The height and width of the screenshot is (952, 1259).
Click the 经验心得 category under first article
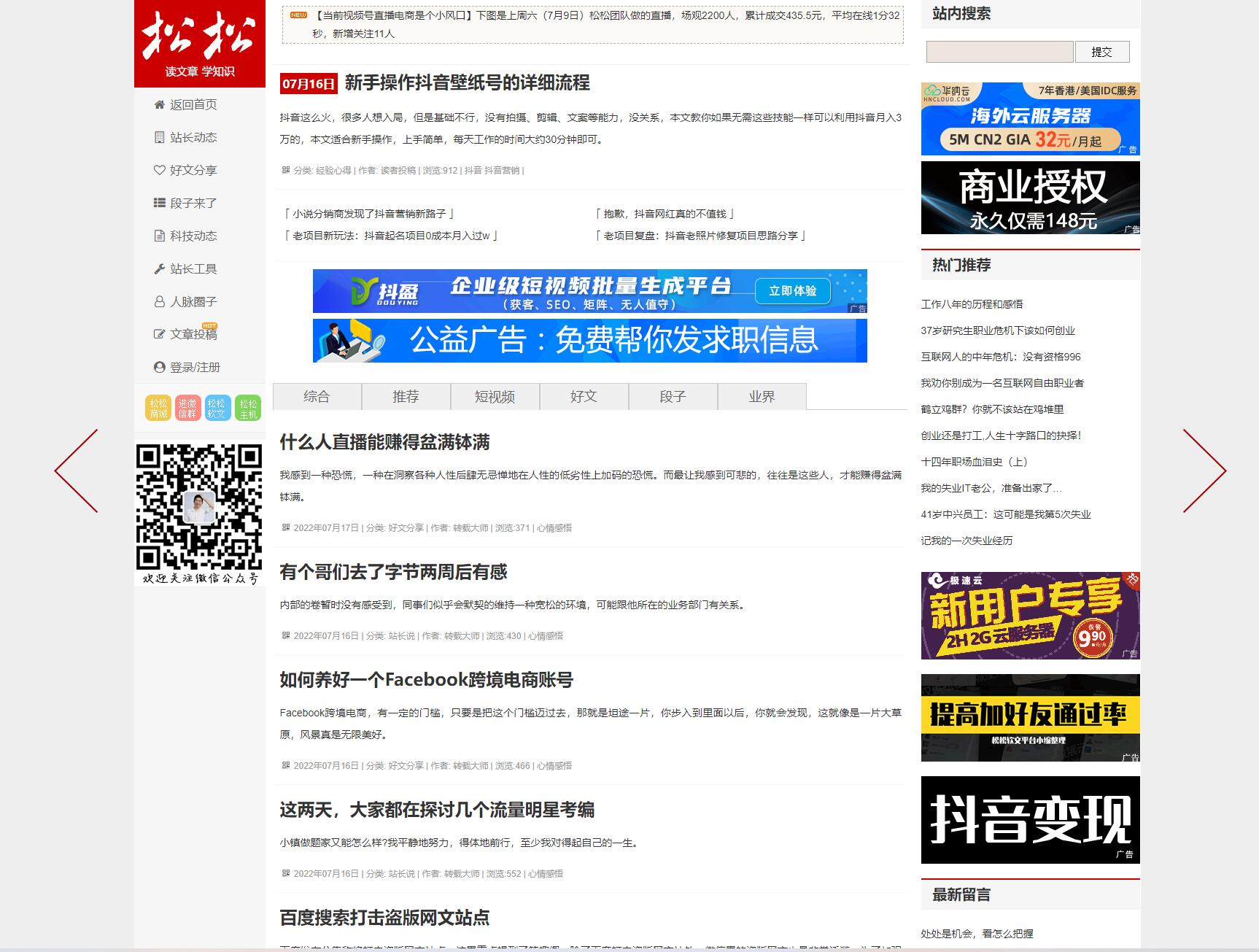(x=333, y=170)
